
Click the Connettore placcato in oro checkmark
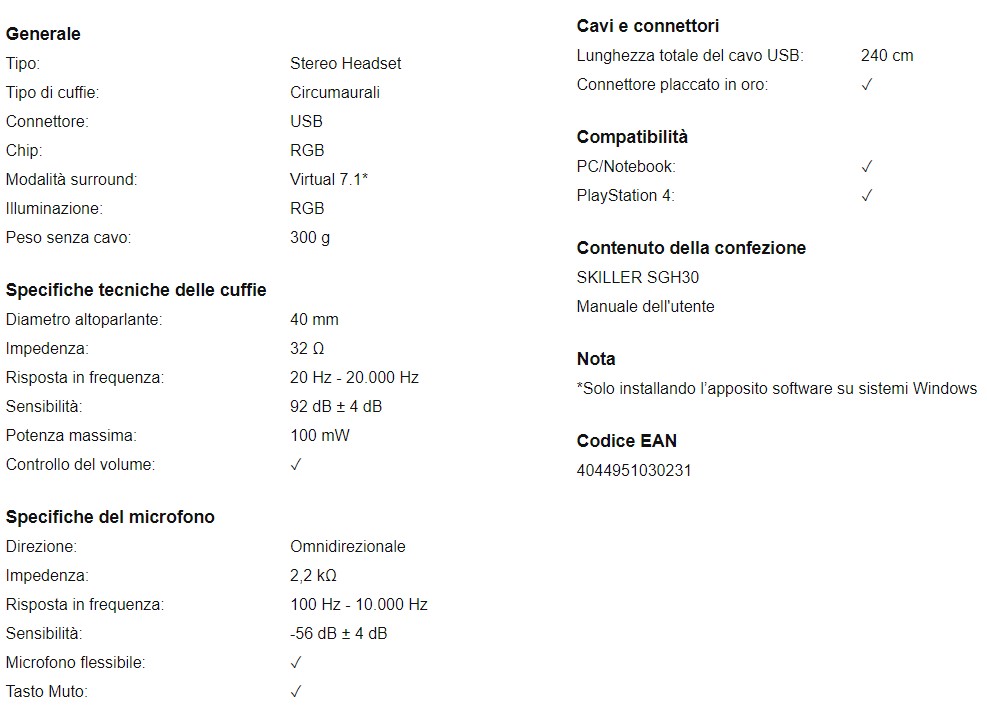867,84
